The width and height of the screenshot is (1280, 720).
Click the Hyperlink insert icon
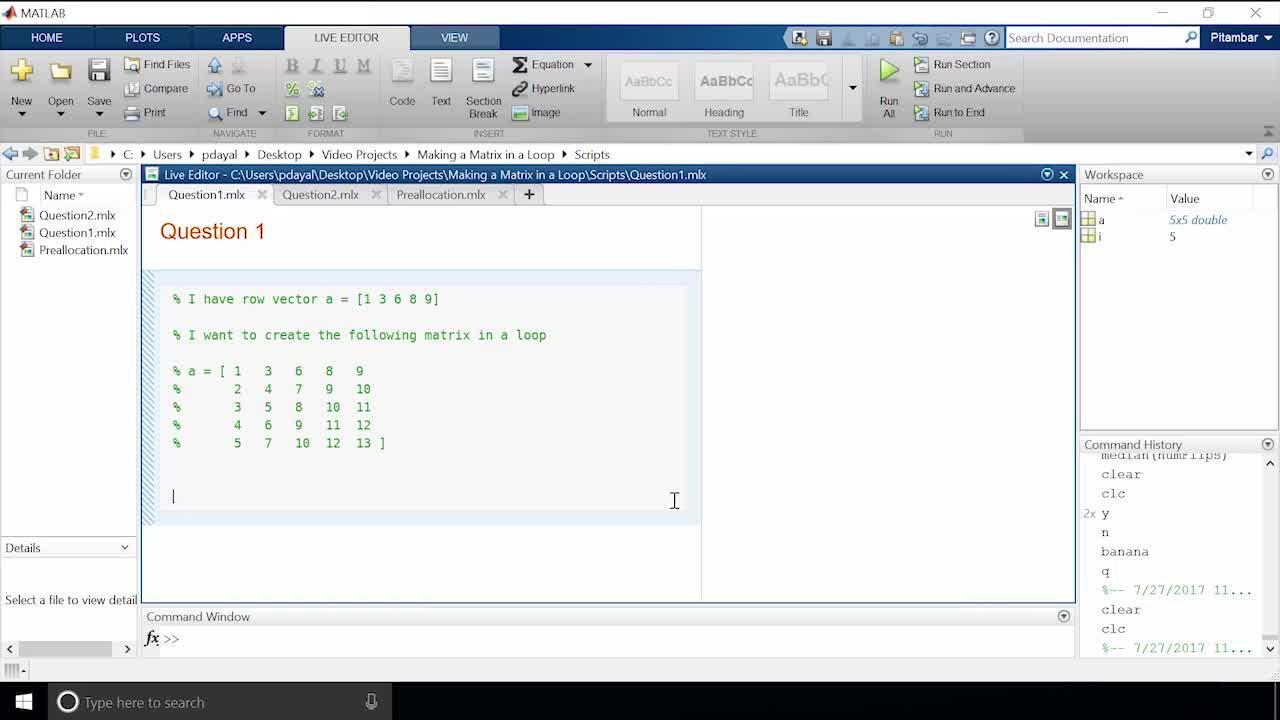(x=520, y=89)
